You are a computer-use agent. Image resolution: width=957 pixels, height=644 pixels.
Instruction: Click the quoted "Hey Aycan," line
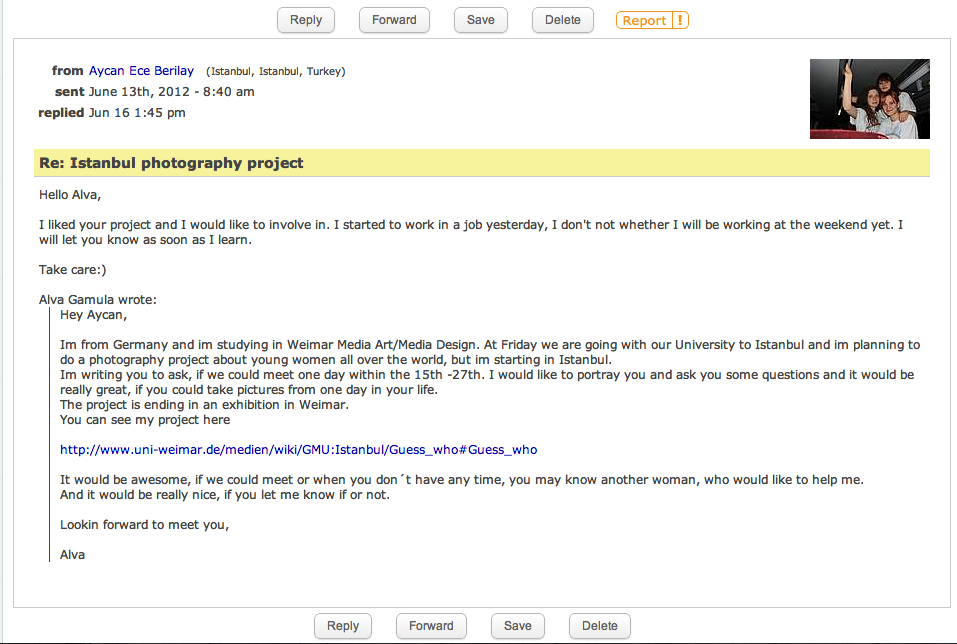[93, 314]
